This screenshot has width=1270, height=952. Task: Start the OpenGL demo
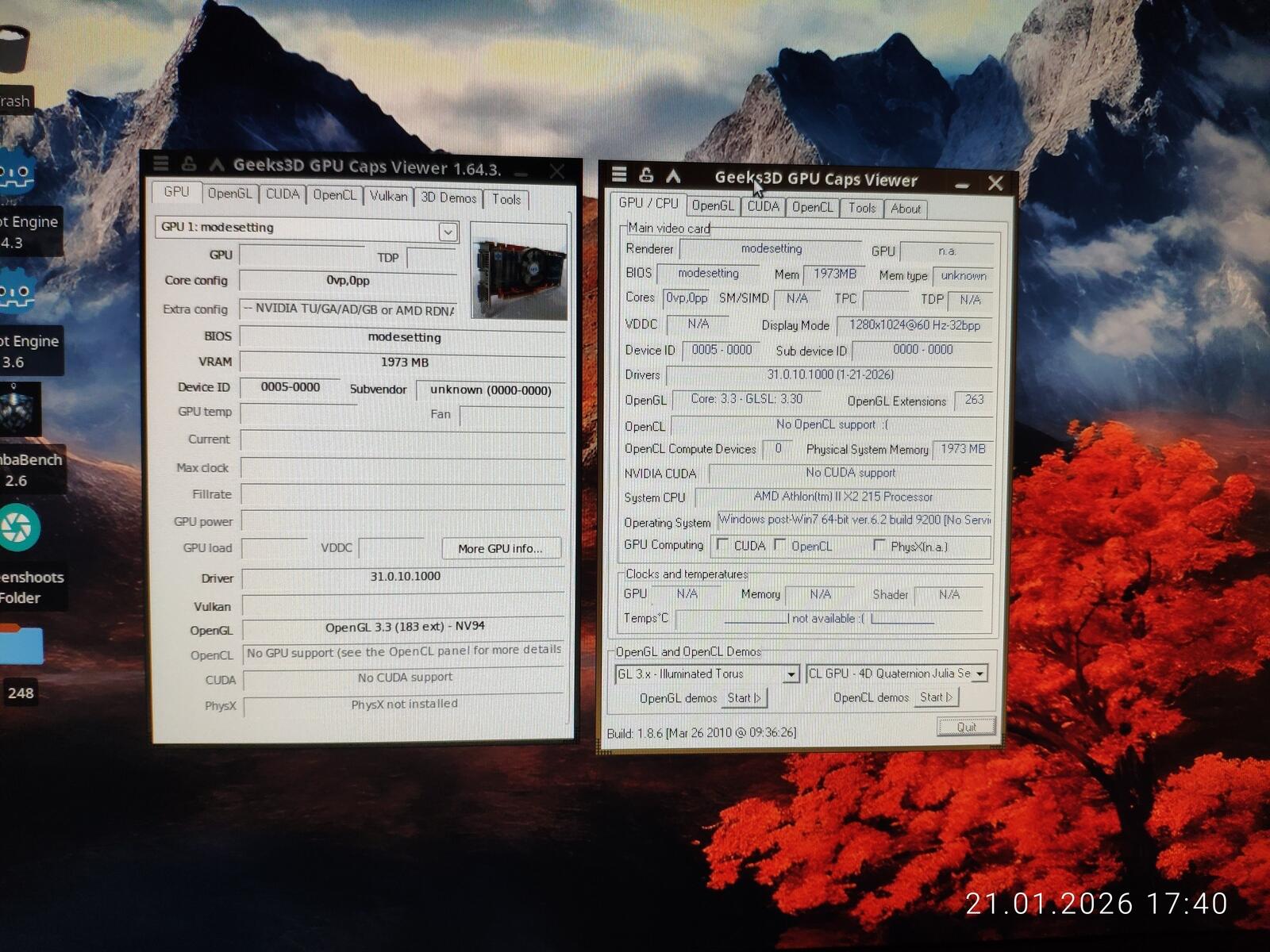[745, 698]
